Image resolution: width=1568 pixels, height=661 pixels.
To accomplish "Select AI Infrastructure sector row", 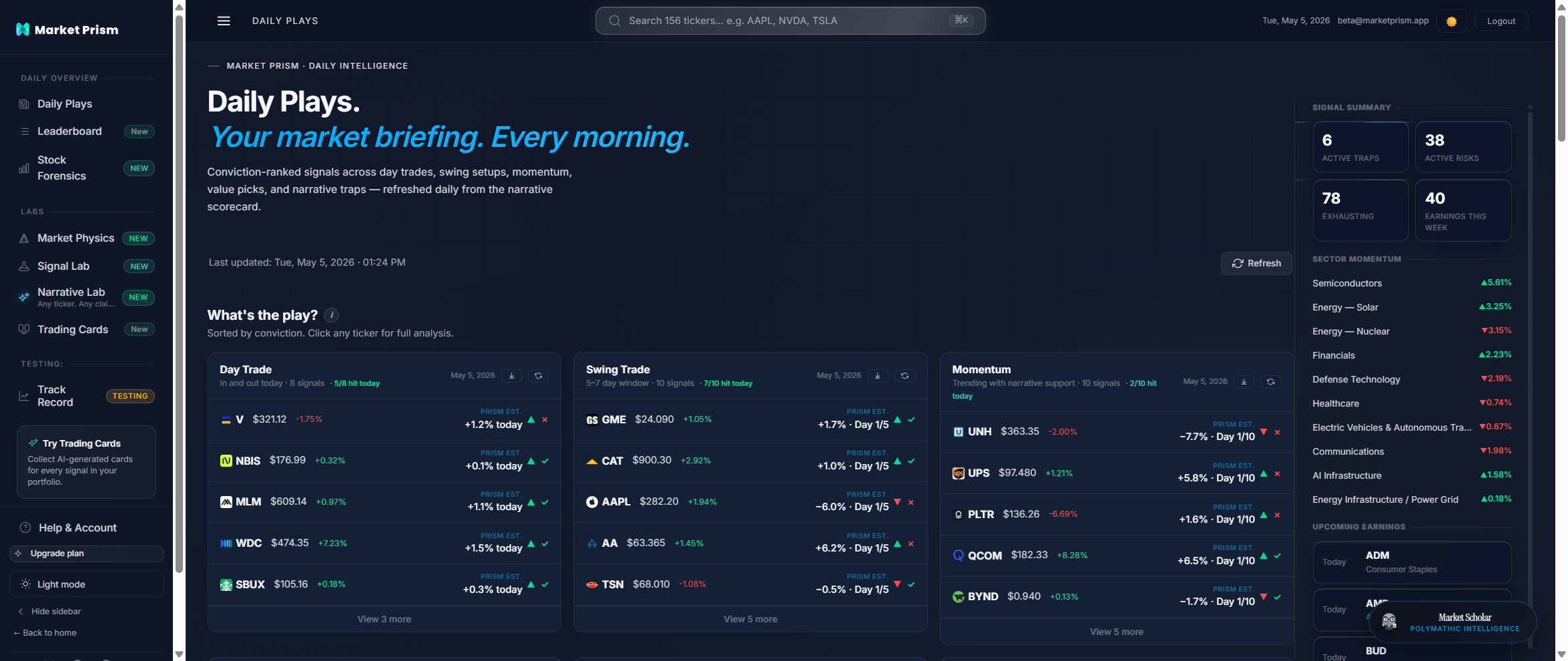I will pos(1412,475).
